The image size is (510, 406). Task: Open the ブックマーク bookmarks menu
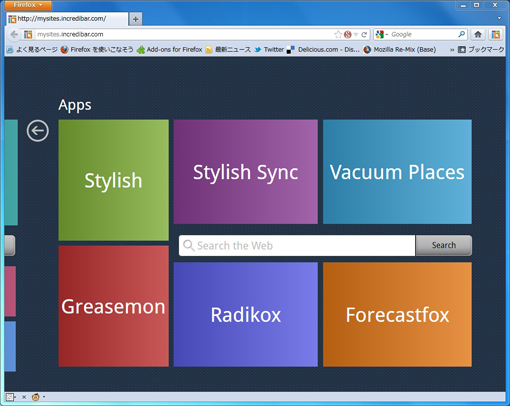(481, 50)
